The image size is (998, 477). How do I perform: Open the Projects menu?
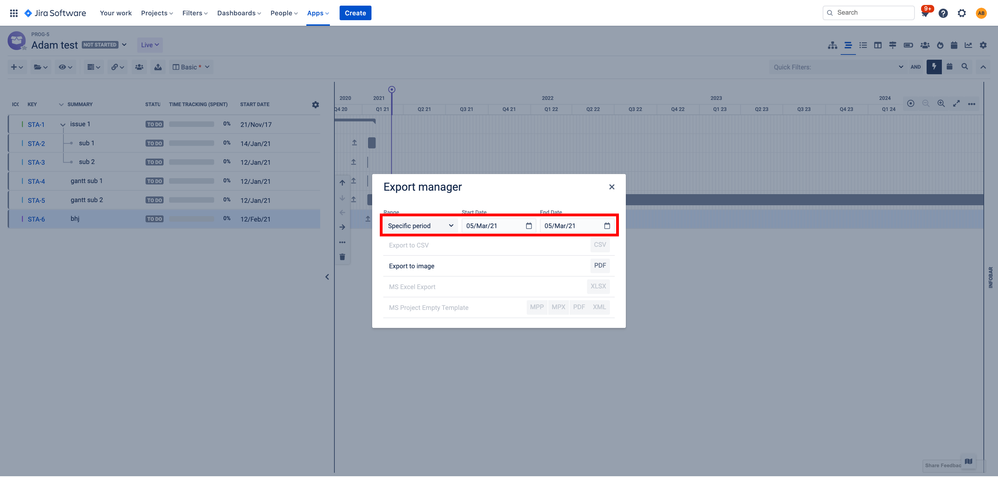(x=157, y=13)
